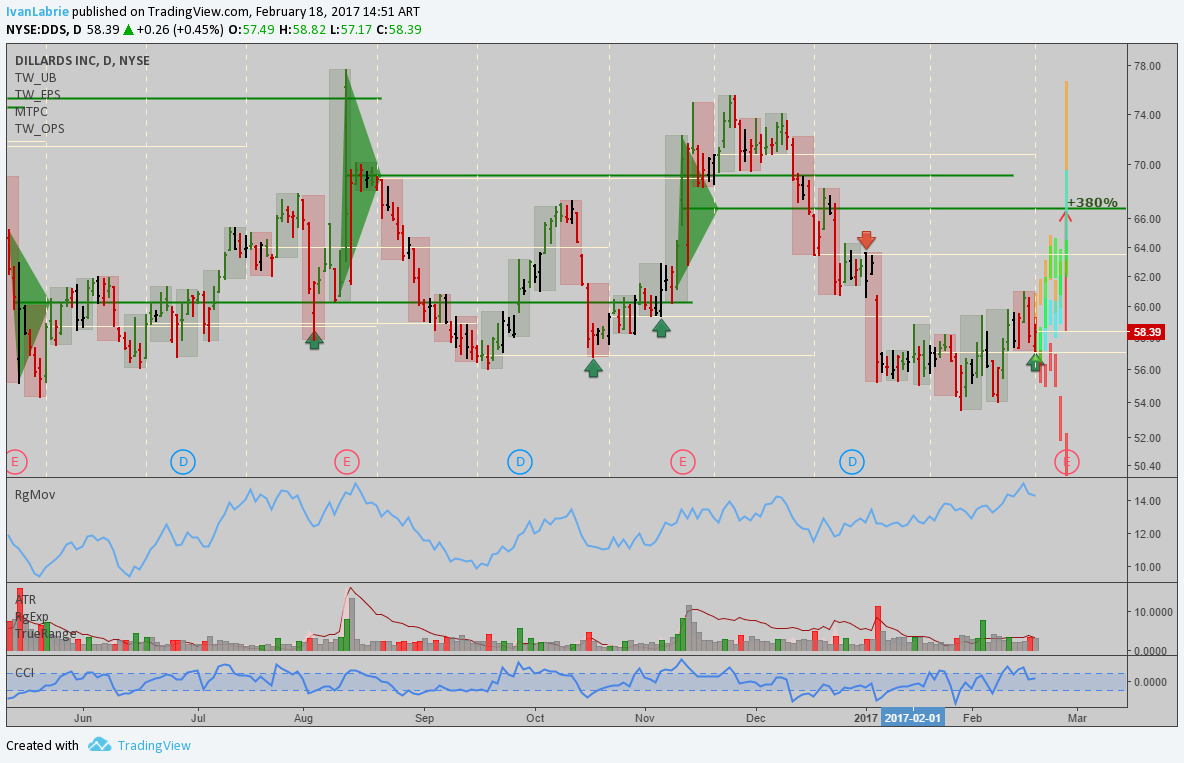
Task: Click the TW_OPS indicator label
Action: (39, 129)
